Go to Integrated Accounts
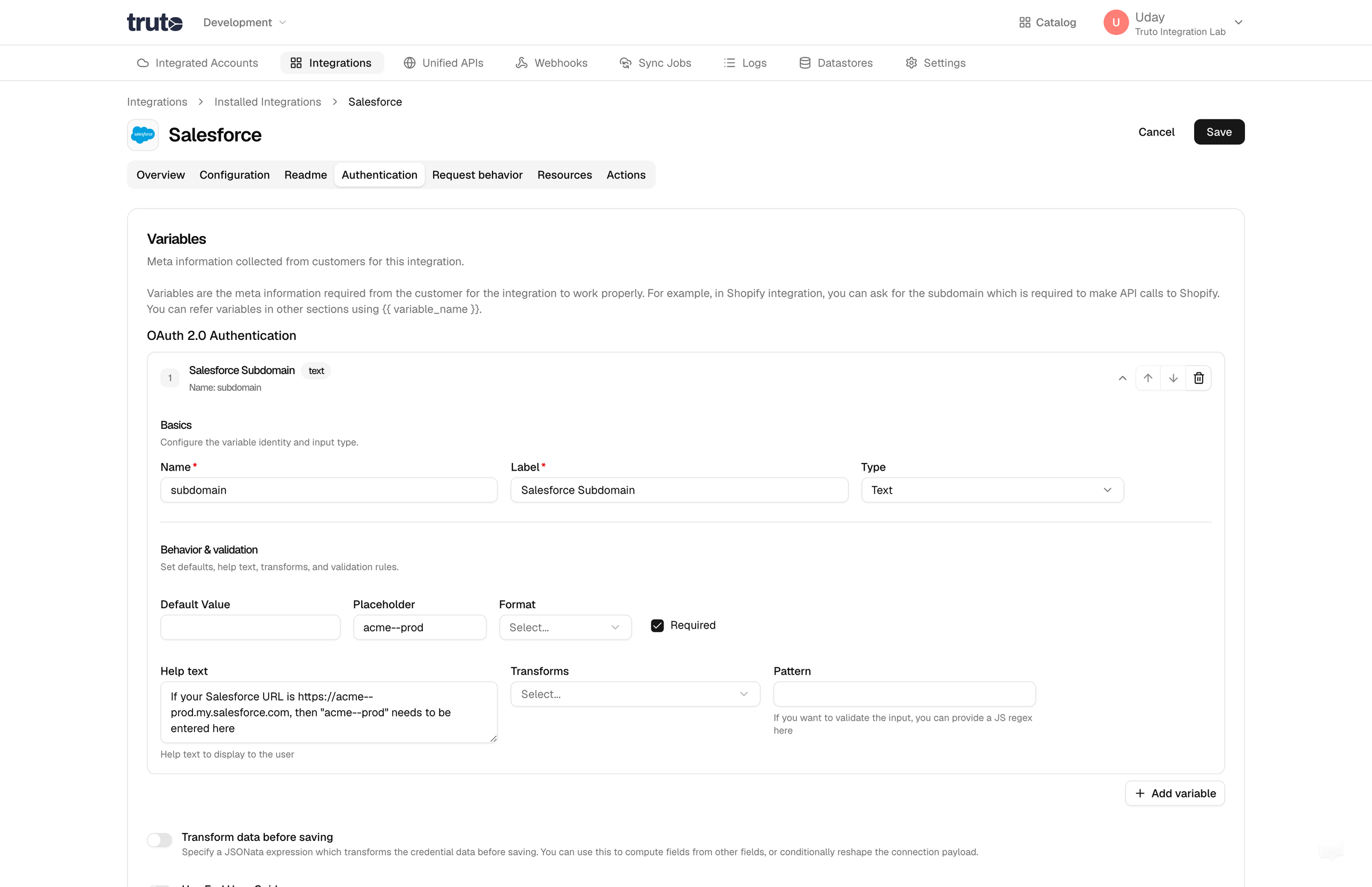This screenshot has height=887, width=1372. [x=198, y=63]
